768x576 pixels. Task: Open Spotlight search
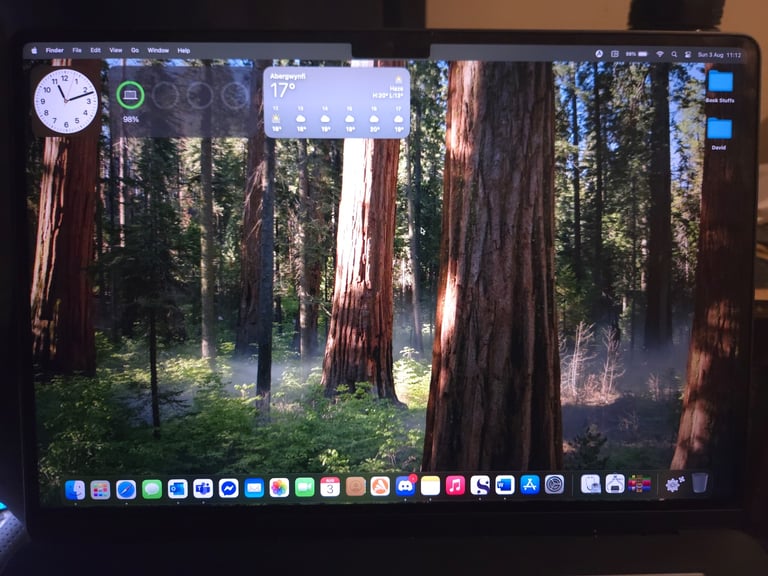[x=674, y=54]
